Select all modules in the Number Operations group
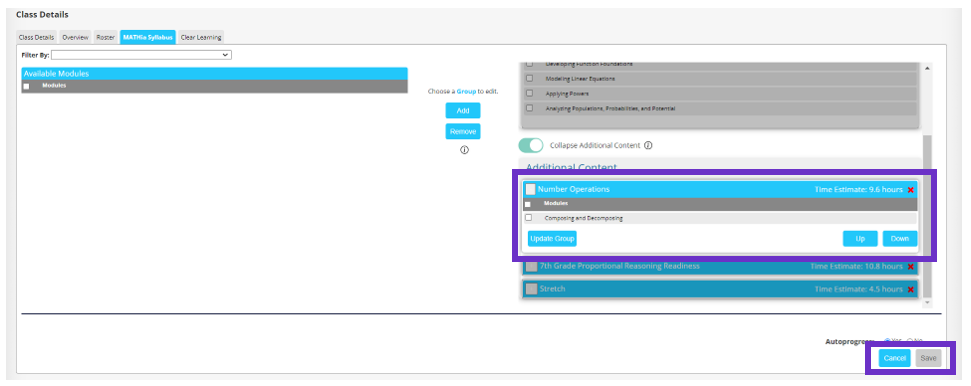The width and height of the screenshot is (971, 386). [x=528, y=204]
